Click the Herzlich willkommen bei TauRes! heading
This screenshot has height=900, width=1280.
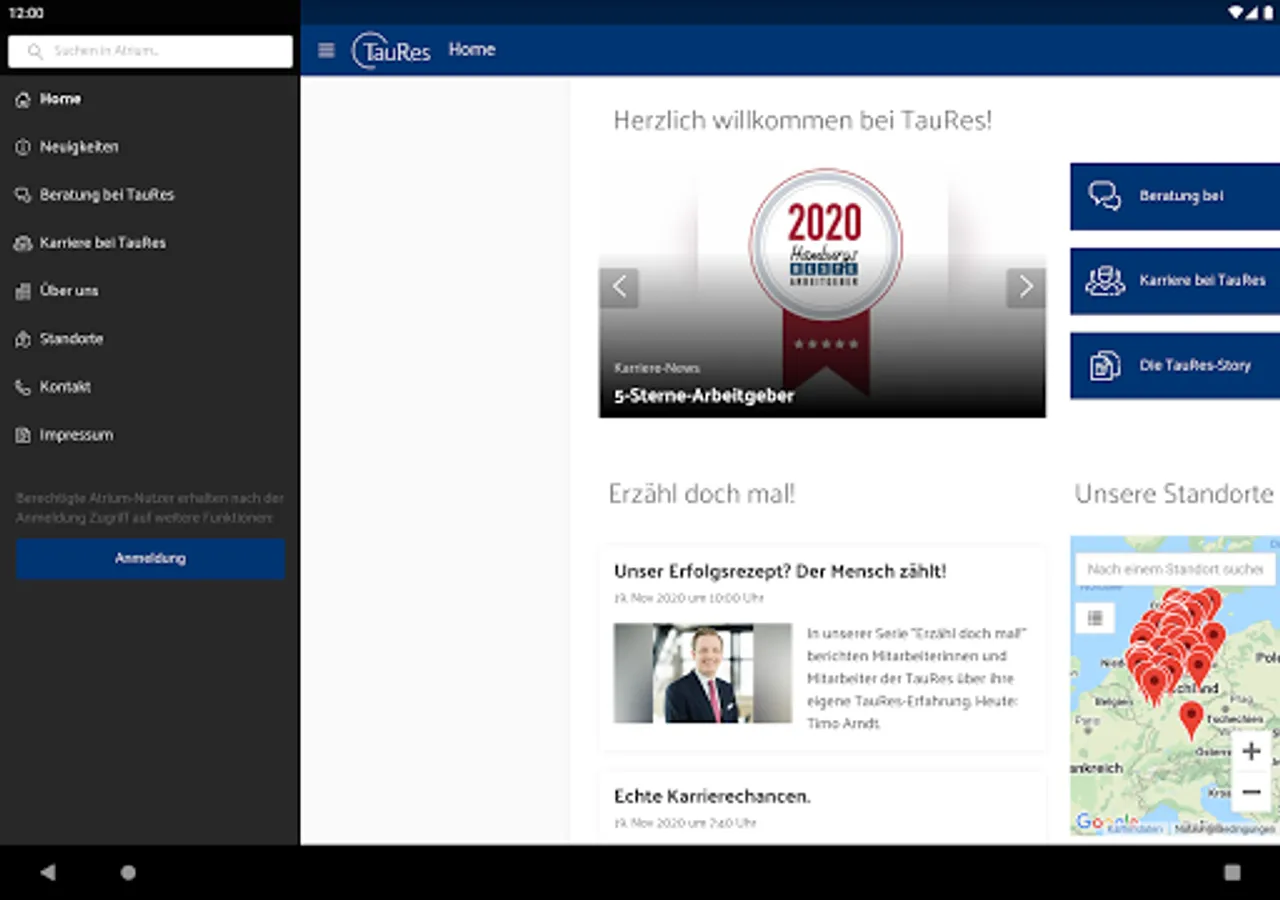(803, 121)
